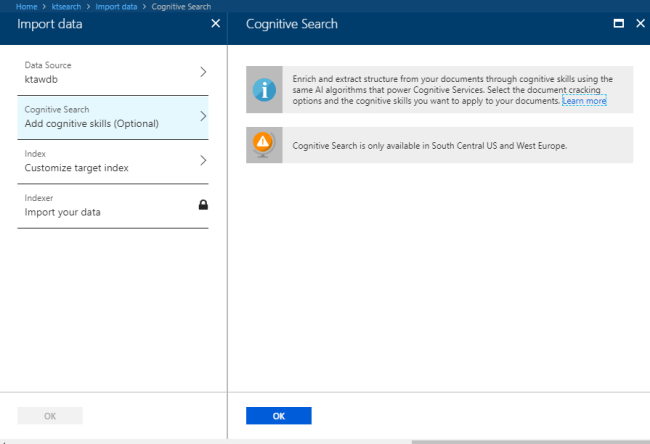Click the greyed-out OK button in Import data
This screenshot has width=650, height=444.
coord(50,416)
